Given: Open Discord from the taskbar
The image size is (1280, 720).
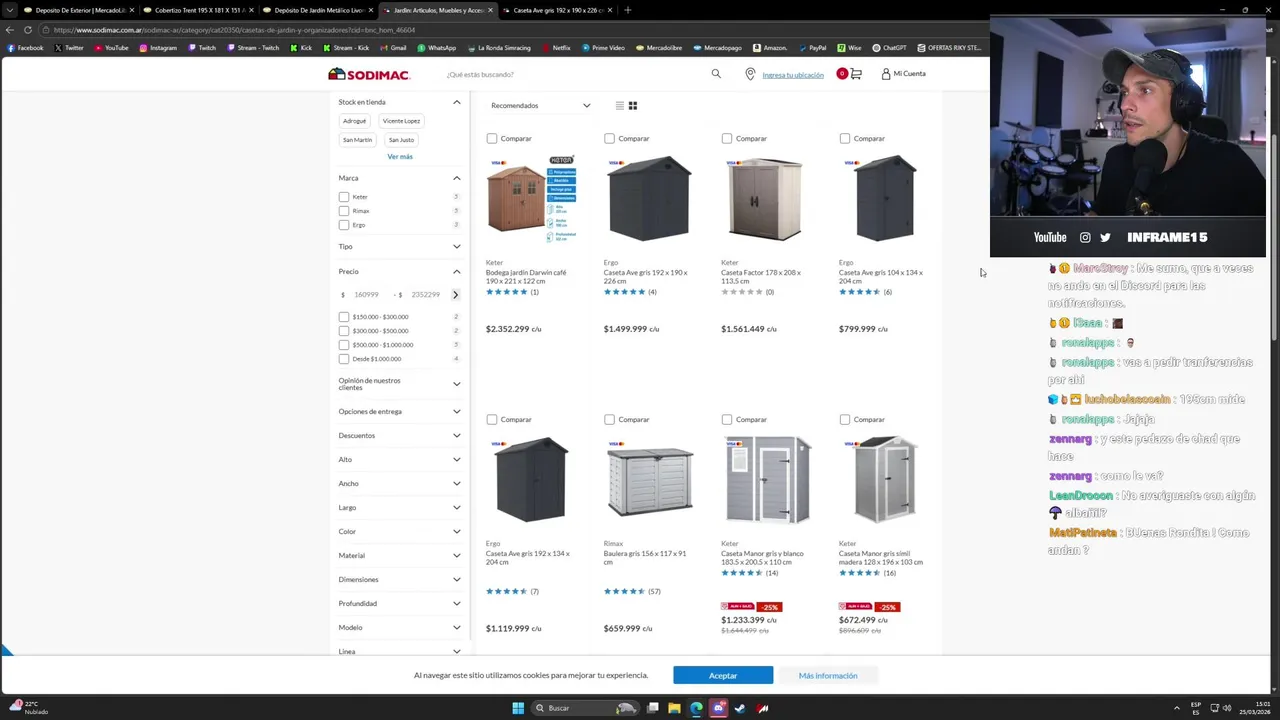Looking at the screenshot, I should (x=719, y=708).
